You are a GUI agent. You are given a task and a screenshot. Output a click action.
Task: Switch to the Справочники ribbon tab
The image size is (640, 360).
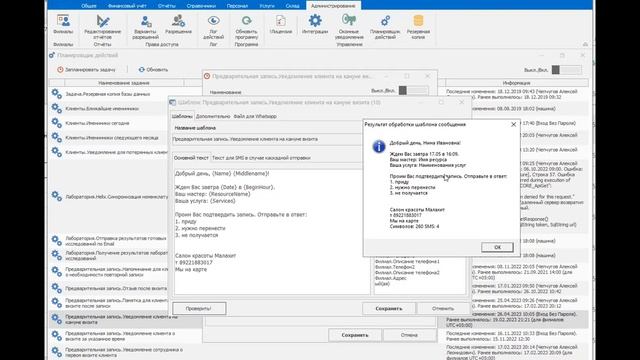coord(201,6)
